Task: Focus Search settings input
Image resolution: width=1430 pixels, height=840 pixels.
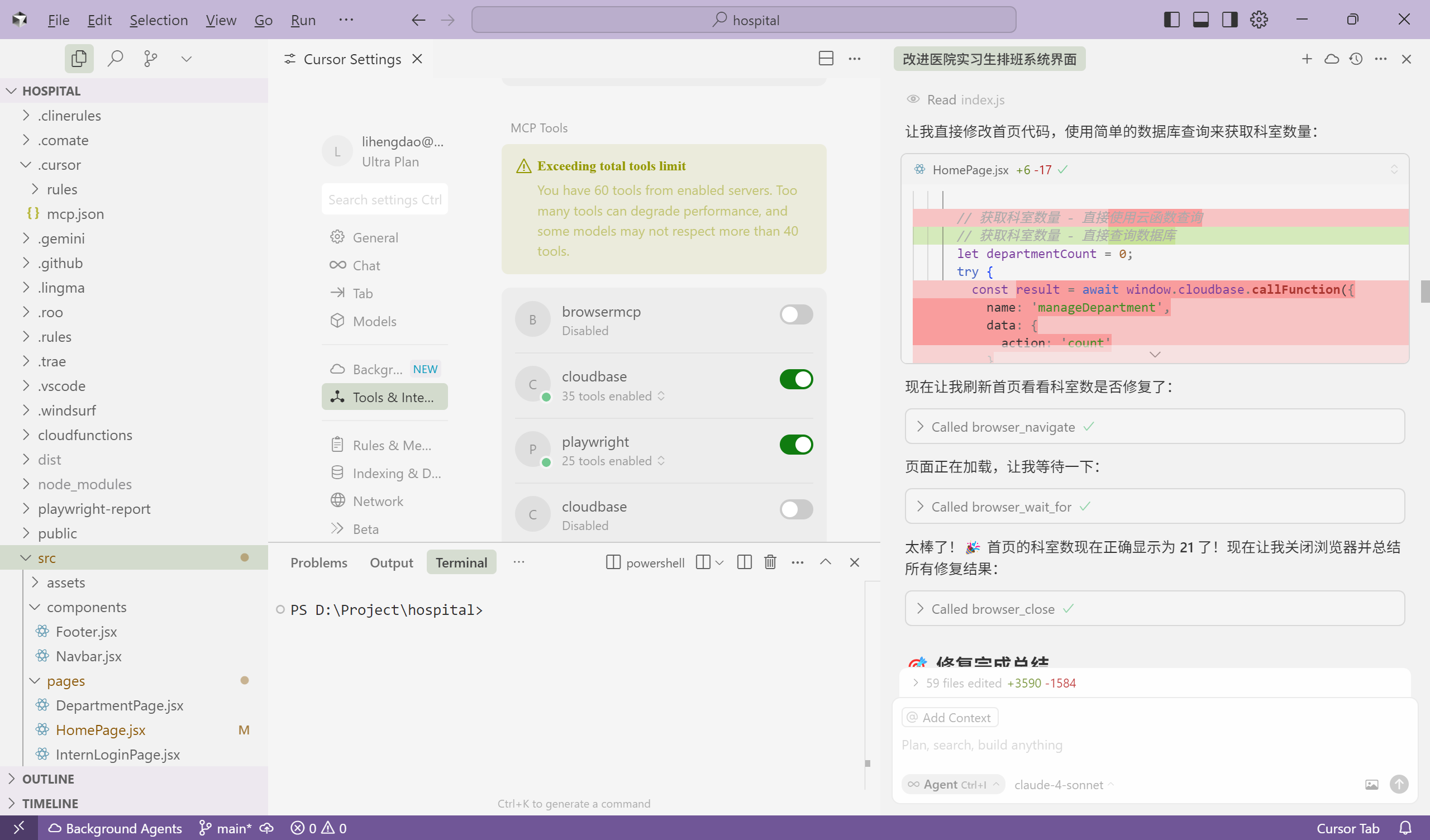Action: click(385, 199)
